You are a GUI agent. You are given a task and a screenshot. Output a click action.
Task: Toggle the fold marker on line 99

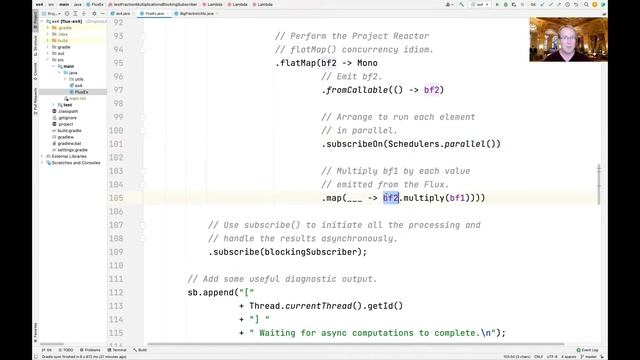(143, 117)
